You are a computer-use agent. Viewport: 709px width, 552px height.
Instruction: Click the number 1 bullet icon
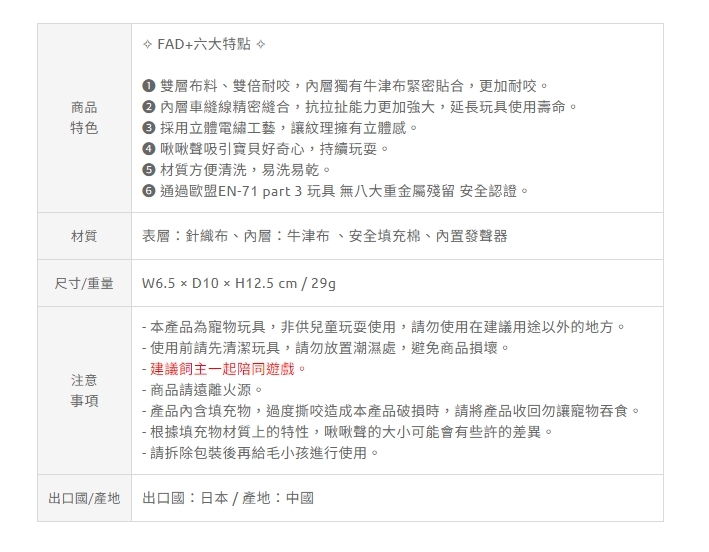coord(149,86)
